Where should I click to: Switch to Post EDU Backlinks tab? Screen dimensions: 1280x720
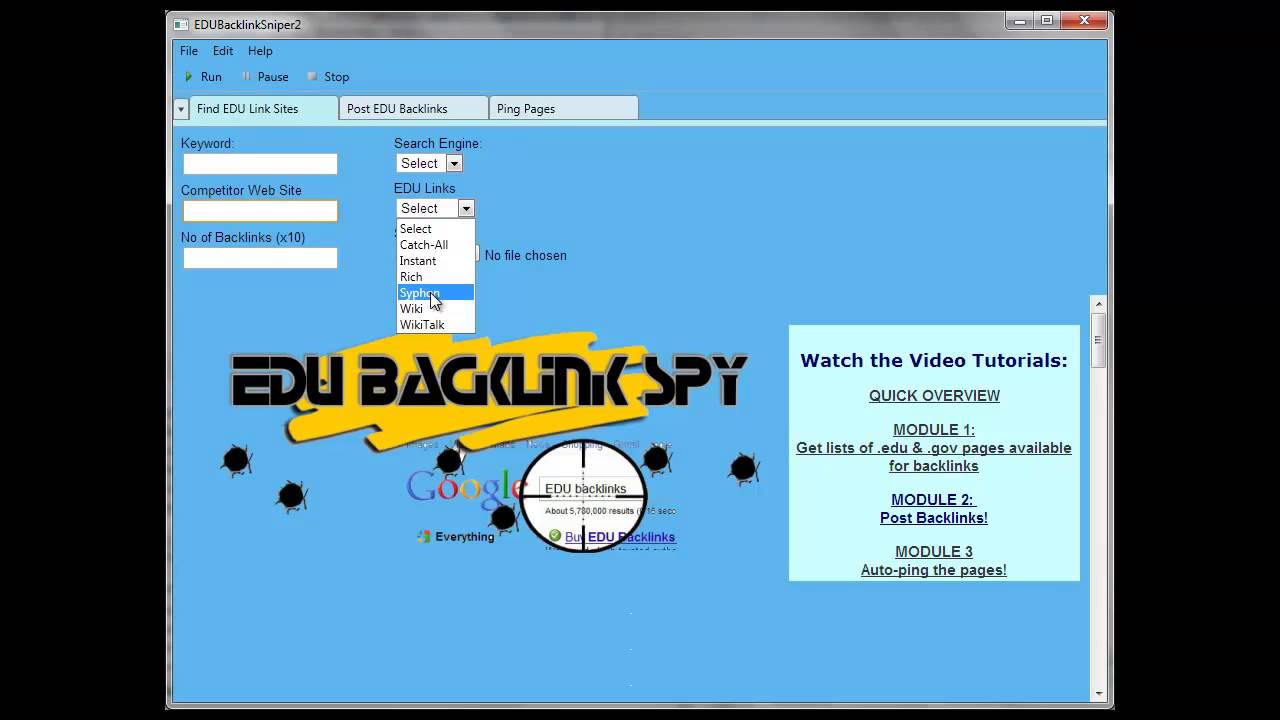(x=413, y=109)
